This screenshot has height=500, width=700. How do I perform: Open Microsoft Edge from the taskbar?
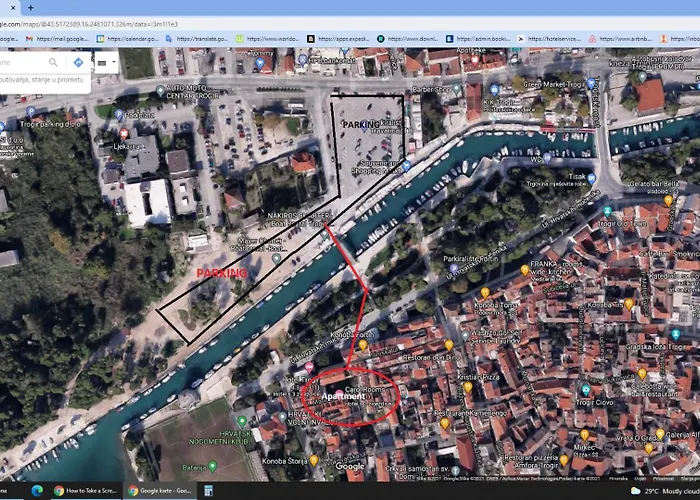[x=38, y=491]
